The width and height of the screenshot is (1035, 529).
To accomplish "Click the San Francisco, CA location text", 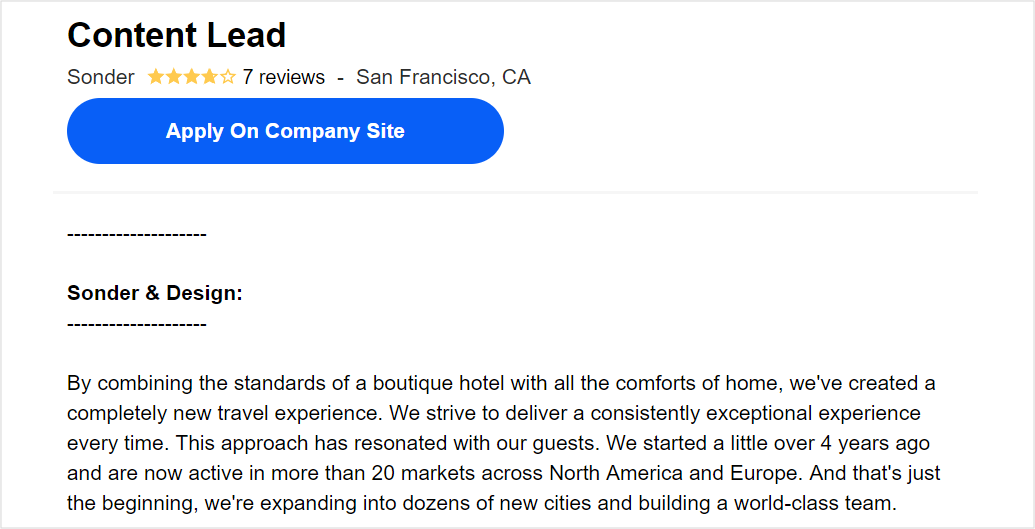I will 444,77.
